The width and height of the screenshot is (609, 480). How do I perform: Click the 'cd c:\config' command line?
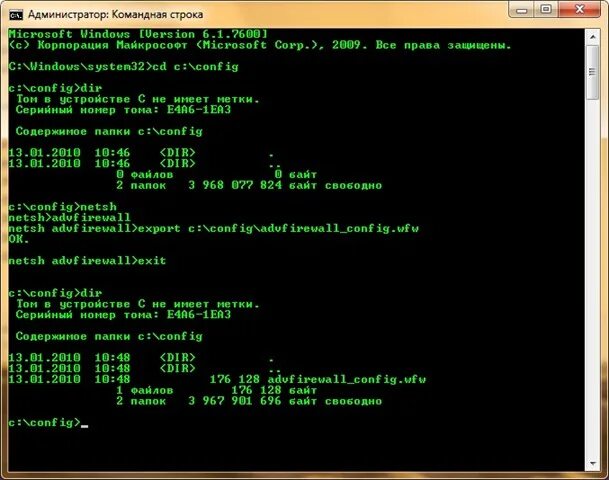coord(124,67)
